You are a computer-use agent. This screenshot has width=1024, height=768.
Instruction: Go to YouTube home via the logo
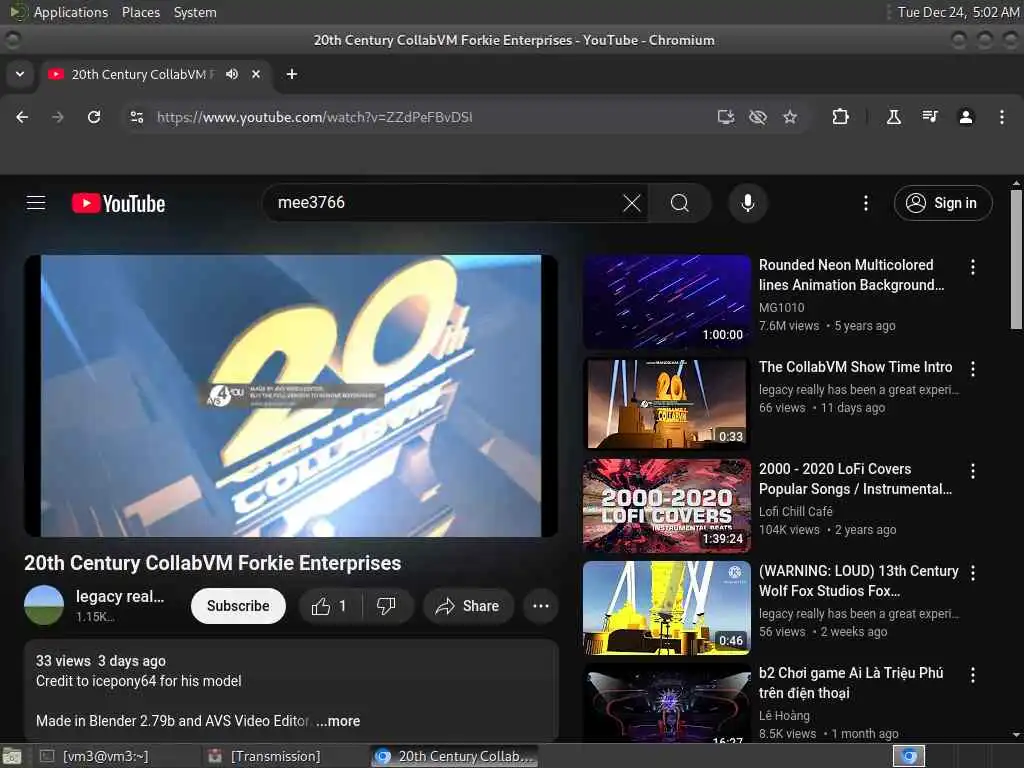[x=118, y=204]
